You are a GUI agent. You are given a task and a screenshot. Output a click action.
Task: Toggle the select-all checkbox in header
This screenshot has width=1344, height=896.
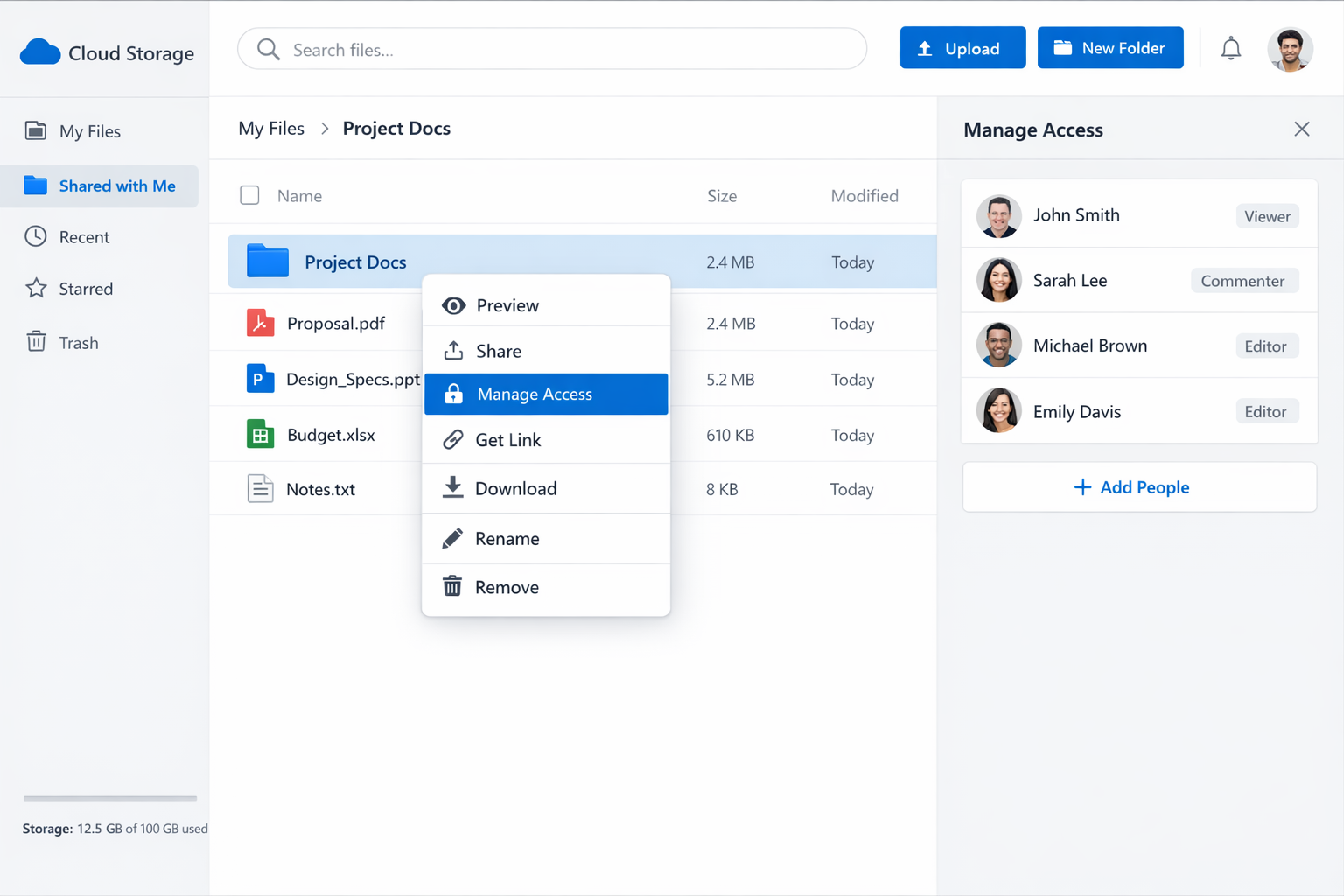coord(249,195)
